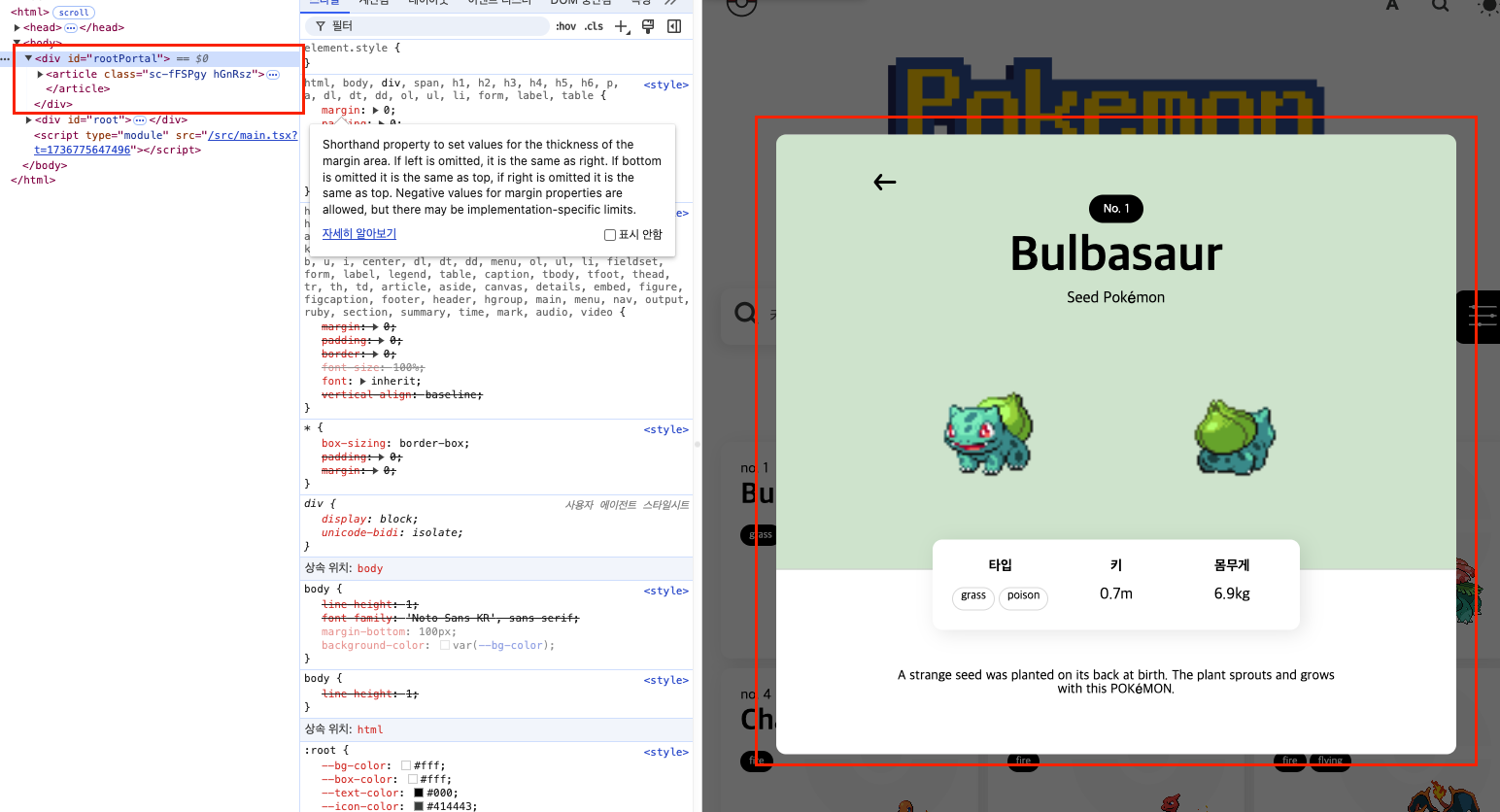The height and width of the screenshot is (812, 1500).
Task: Add a new style rule with plus icon
Action: tap(622, 26)
